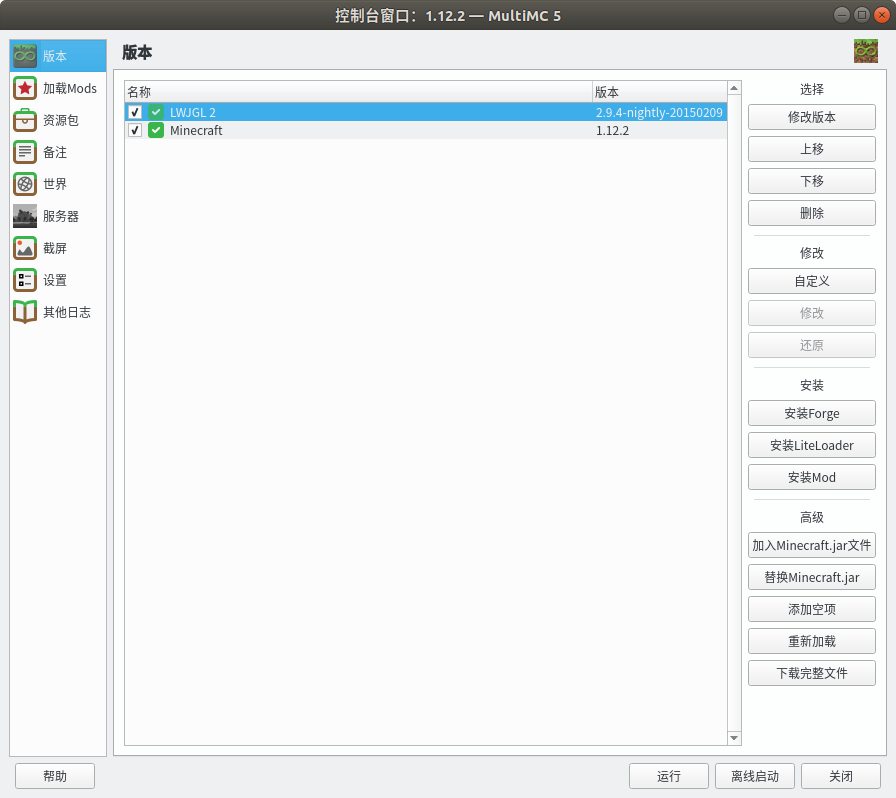Click the 自定义 button

pyautogui.click(x=811, y=281)
